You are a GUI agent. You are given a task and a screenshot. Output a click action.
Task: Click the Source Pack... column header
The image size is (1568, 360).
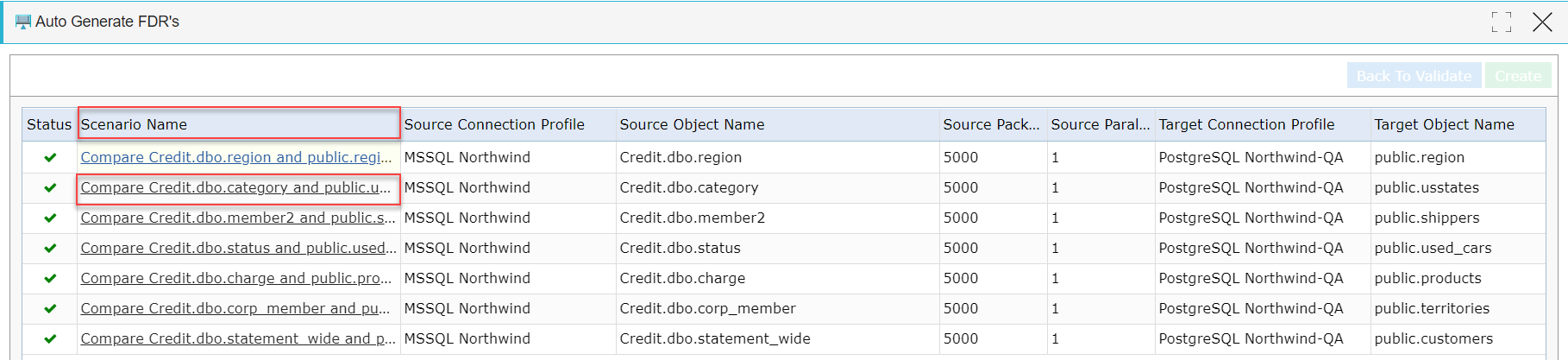point(994,124)
